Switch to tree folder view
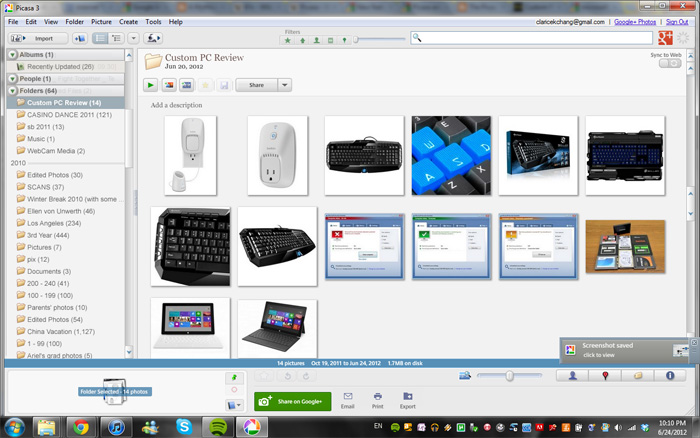 coord(116,38)
